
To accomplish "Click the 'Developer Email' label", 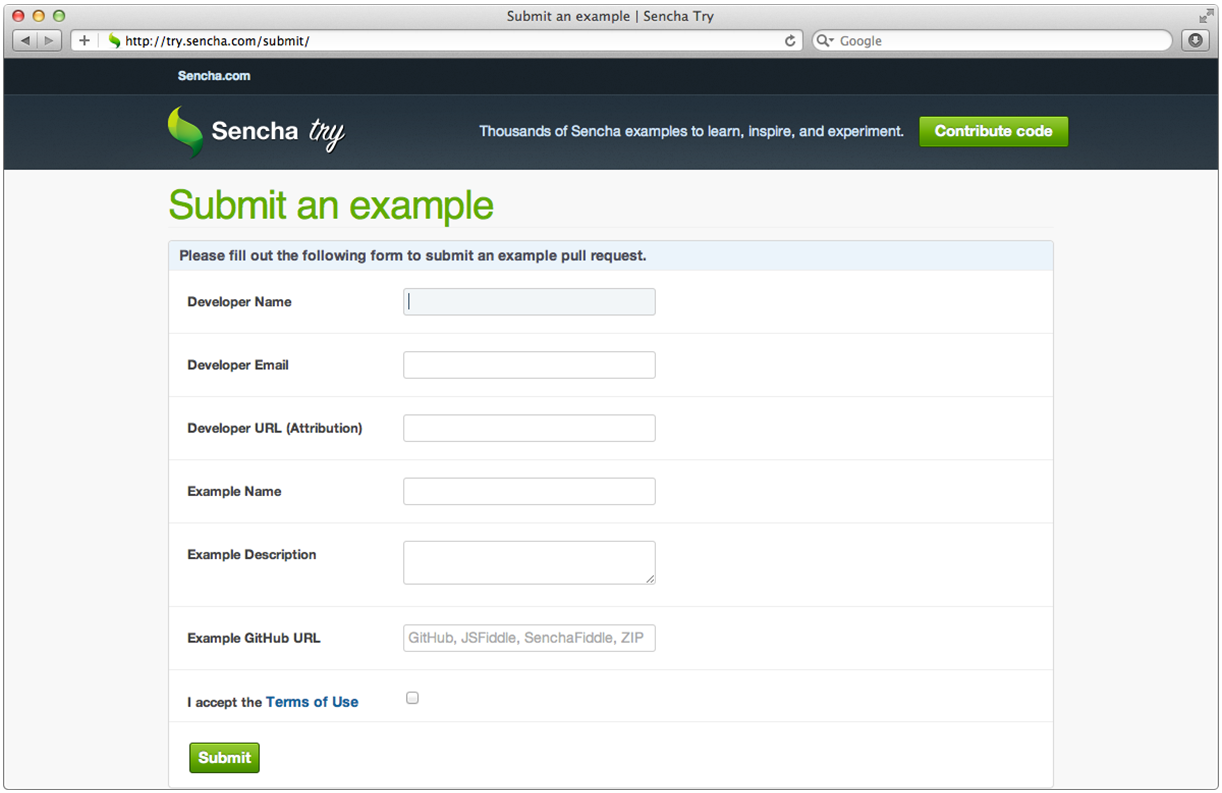I will click(x=238, y=365).
